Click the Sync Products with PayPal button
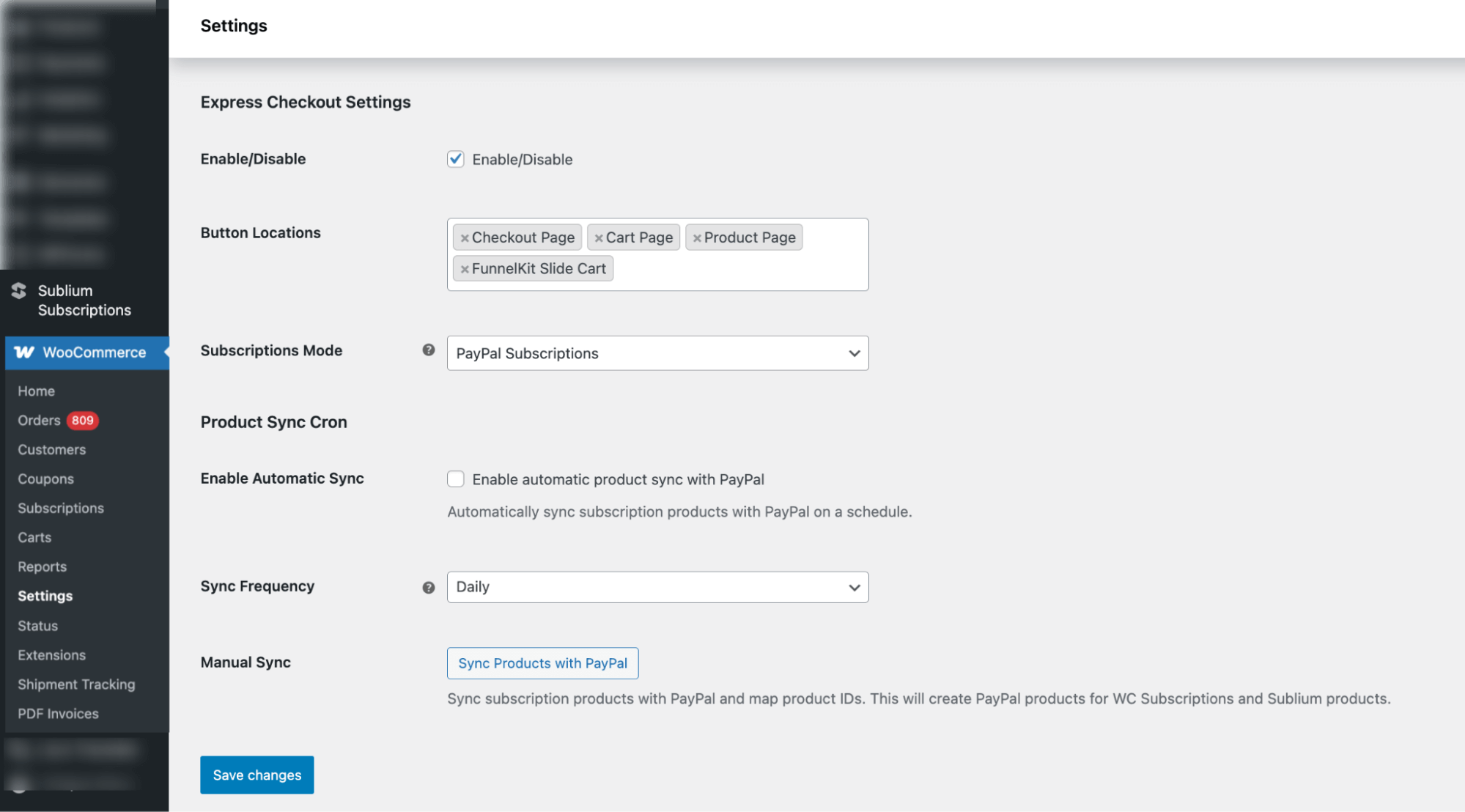 (x=542, y=663)
